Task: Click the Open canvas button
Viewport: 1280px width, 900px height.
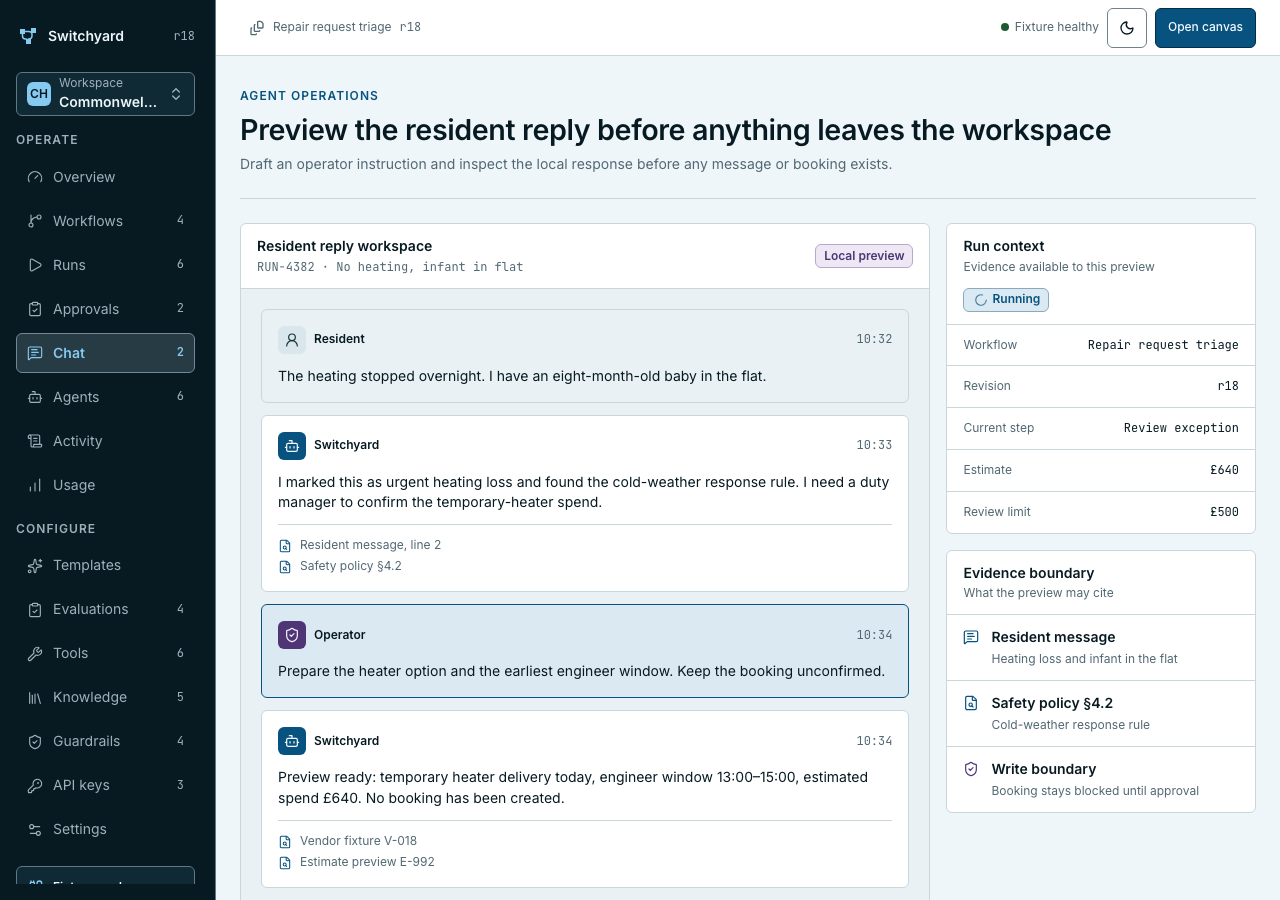Action: (x=1205, y=28)
